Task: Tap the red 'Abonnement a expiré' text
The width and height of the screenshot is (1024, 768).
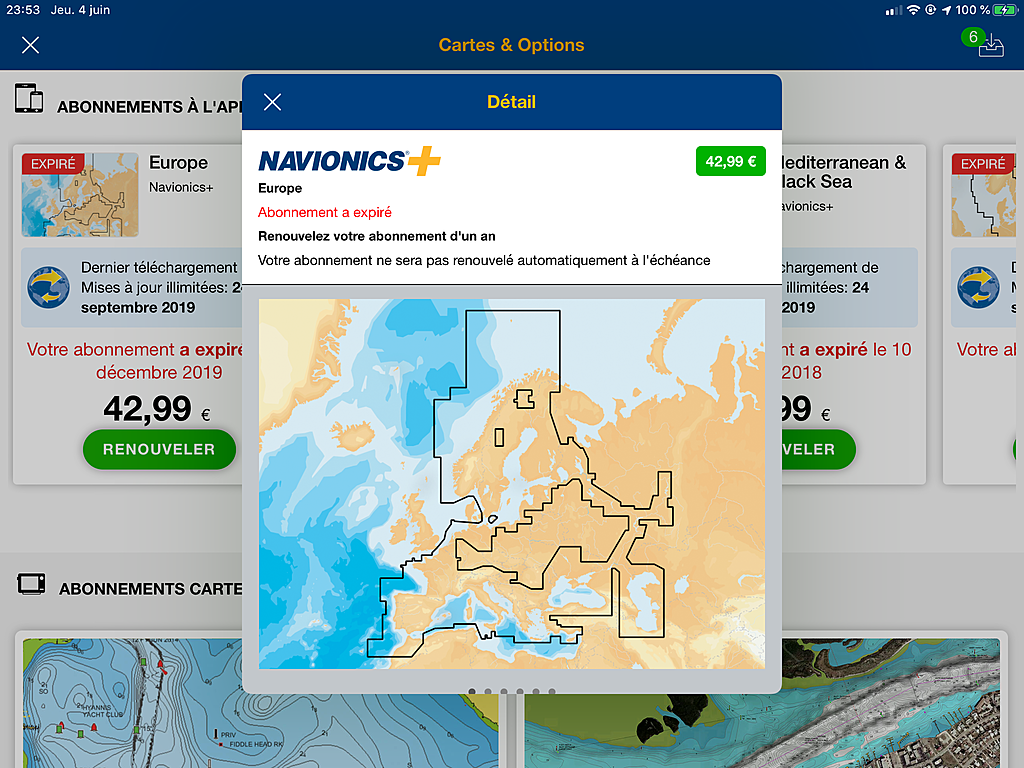Action: point(325,212)
